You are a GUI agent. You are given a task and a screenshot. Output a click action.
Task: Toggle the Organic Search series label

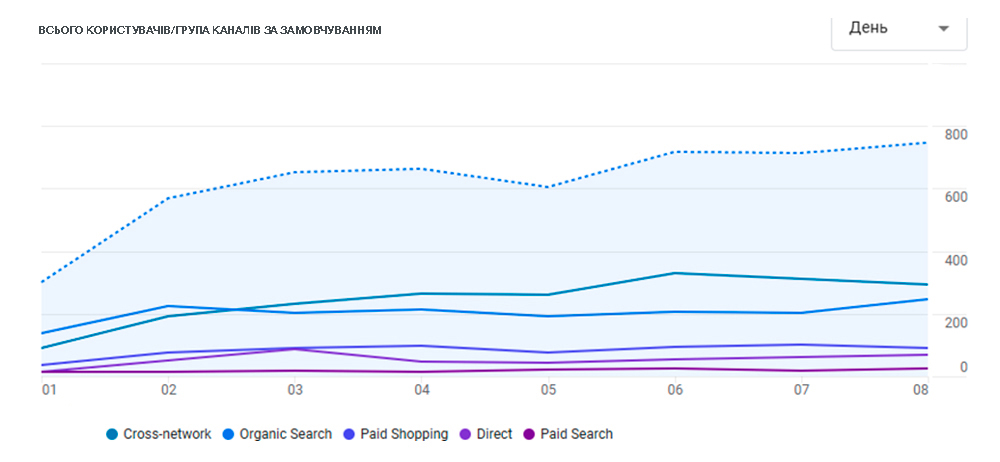284,435
